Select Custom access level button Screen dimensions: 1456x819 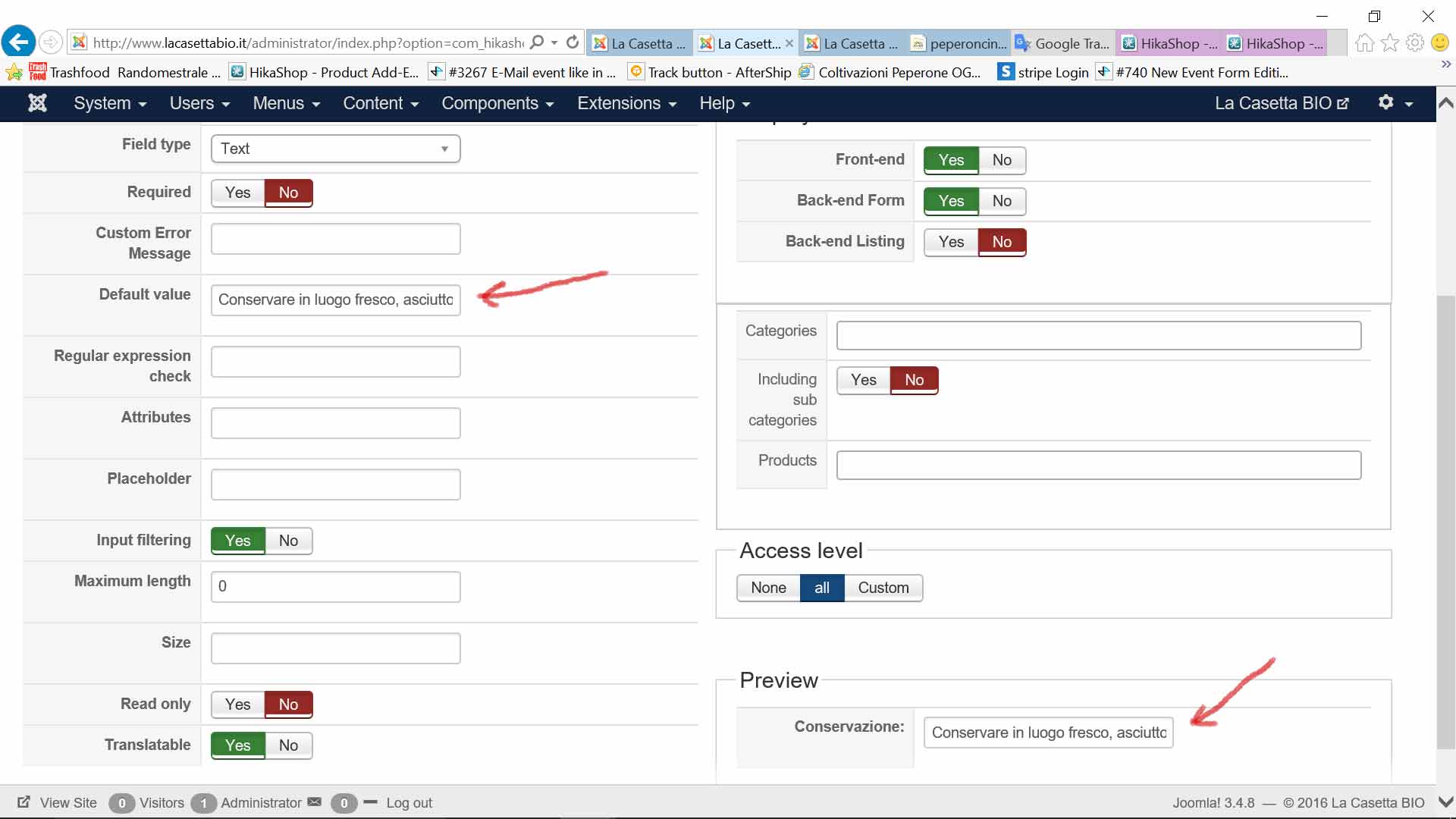pyautogui.click(x=883, y=588)
